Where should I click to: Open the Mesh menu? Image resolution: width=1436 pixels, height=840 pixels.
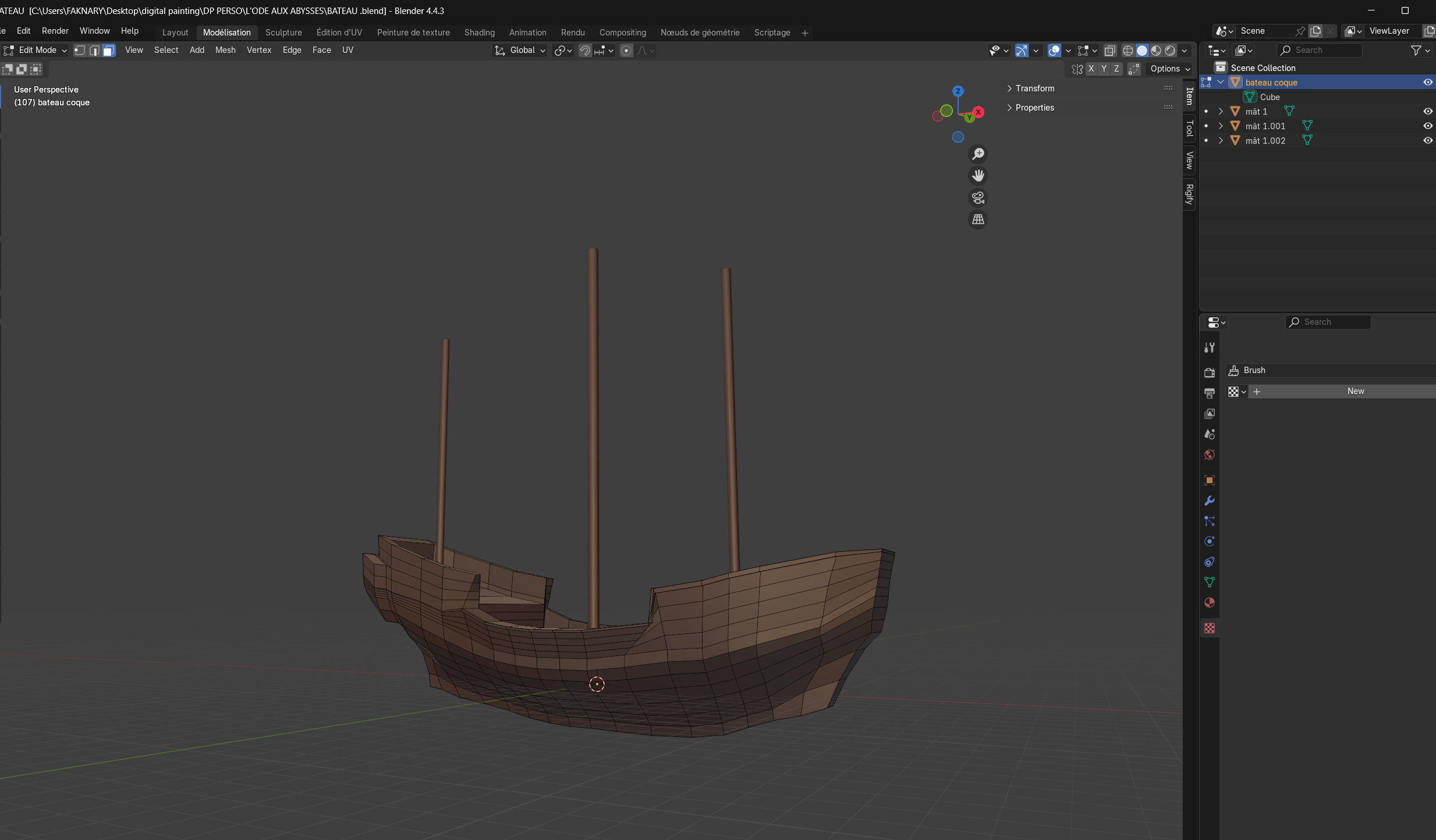point(225,50)
